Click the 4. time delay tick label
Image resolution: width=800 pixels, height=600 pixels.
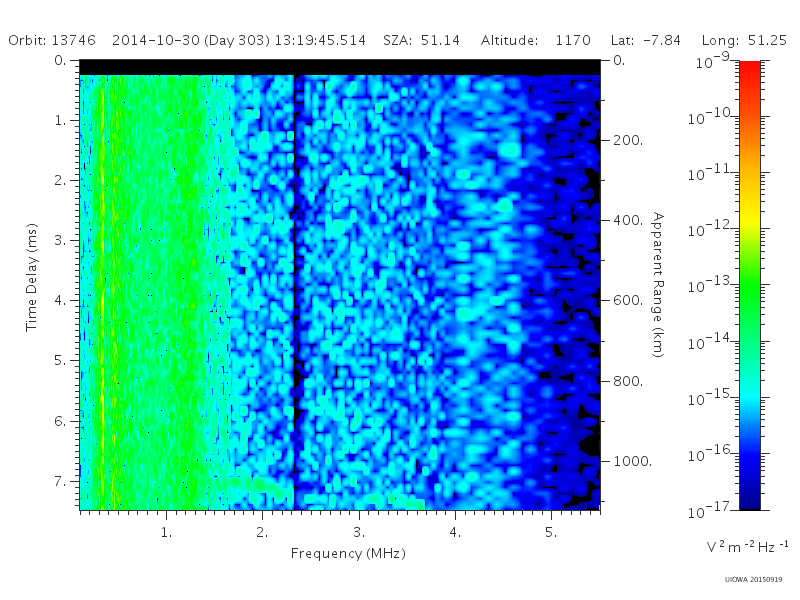coord(60,300)
